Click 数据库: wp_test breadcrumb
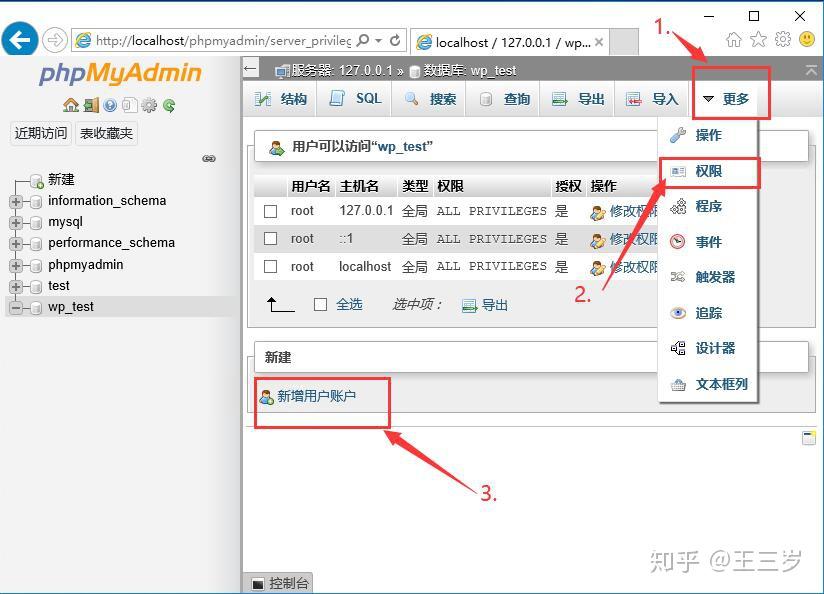Viewport: 824px width, 594px height. click(463, 70)
